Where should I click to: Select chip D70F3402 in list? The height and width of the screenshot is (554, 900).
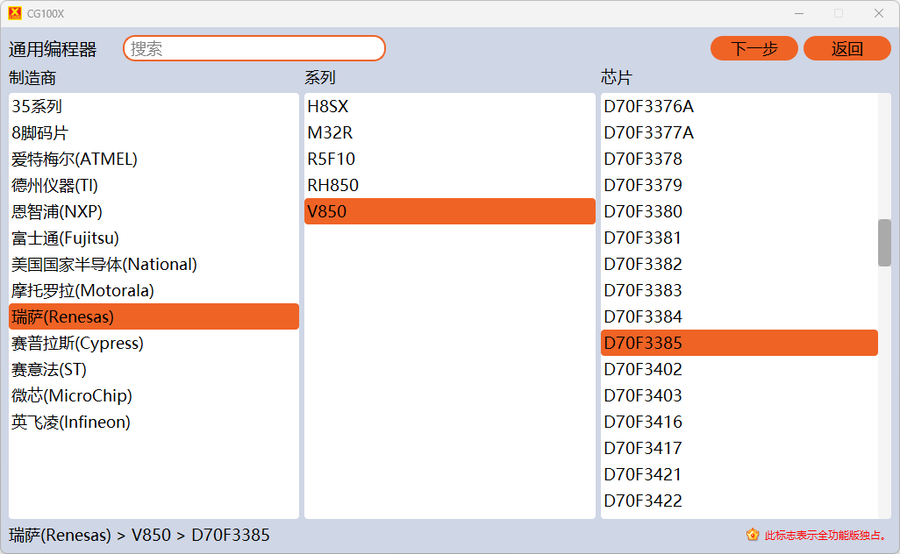pos(643,369)
